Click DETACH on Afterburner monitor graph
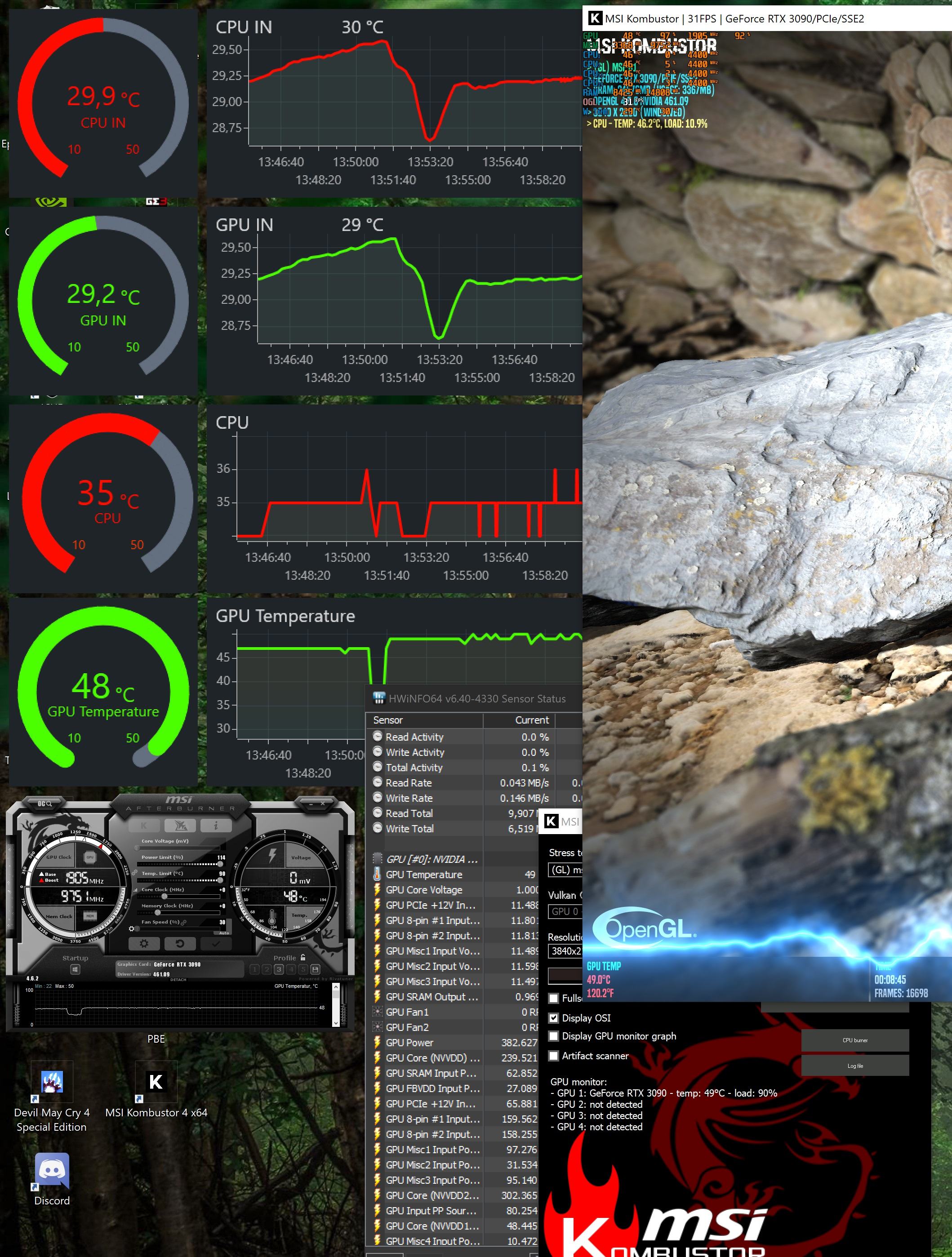The image size is (952, 1257). (178, 980)
